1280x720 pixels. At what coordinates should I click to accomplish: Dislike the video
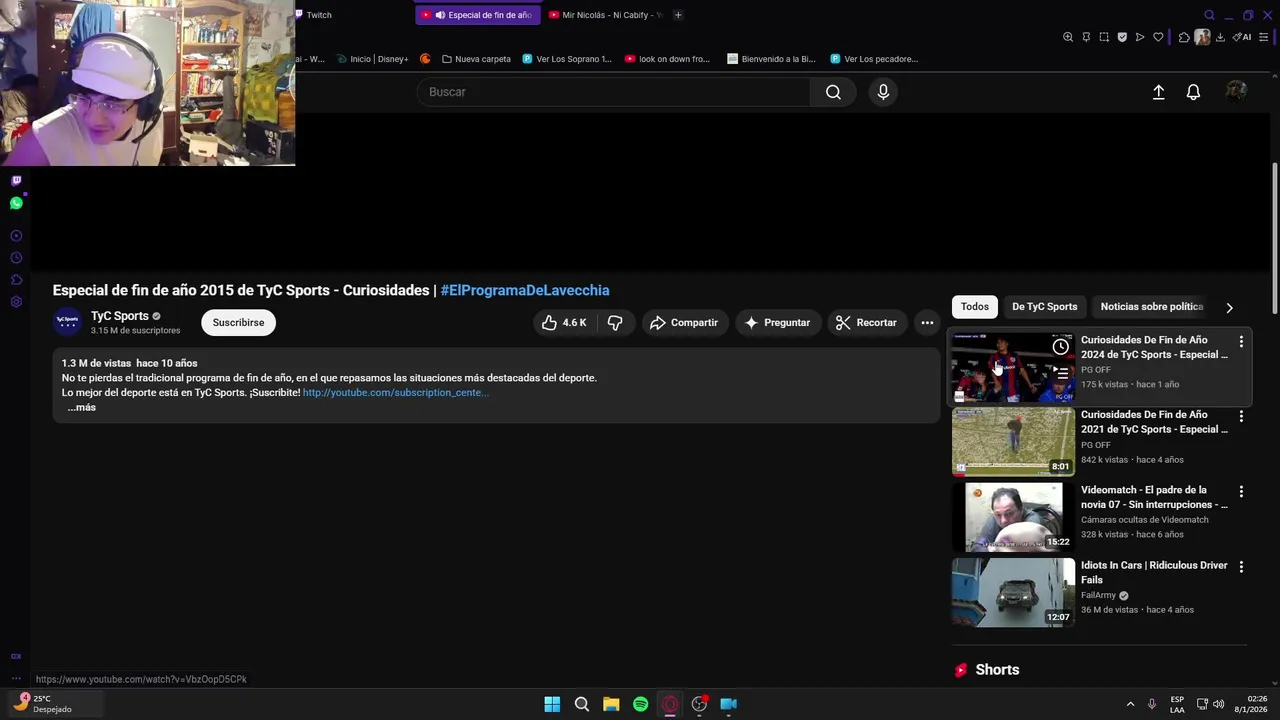tap(615, 322)
